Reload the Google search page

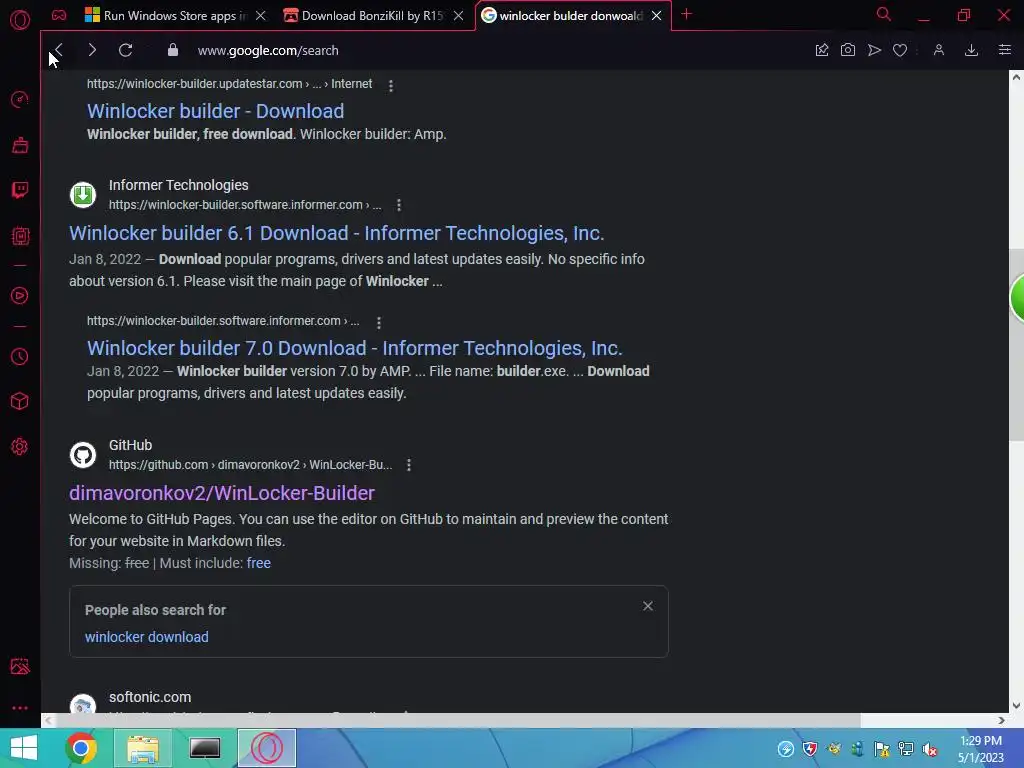[x=125, y=50]
